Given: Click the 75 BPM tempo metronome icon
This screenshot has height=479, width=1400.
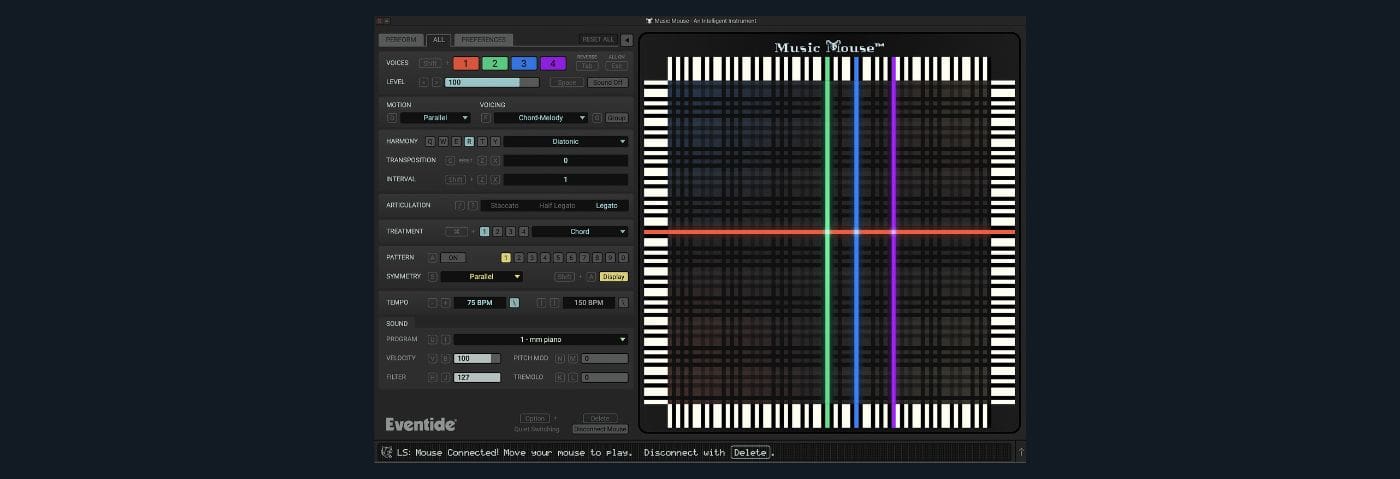Looking at the screenshot, I should coord(514,303).
